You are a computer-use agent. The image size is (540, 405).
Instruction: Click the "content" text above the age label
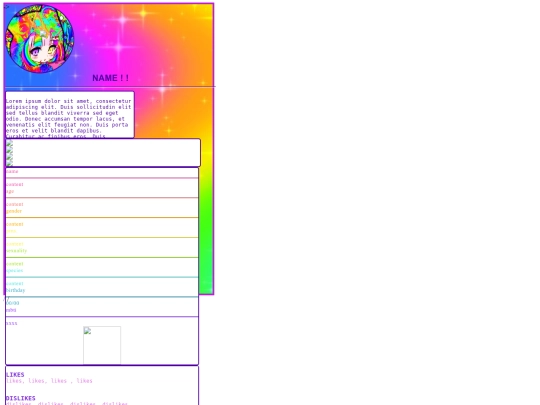pyautogui.click(x=15, y=184)
